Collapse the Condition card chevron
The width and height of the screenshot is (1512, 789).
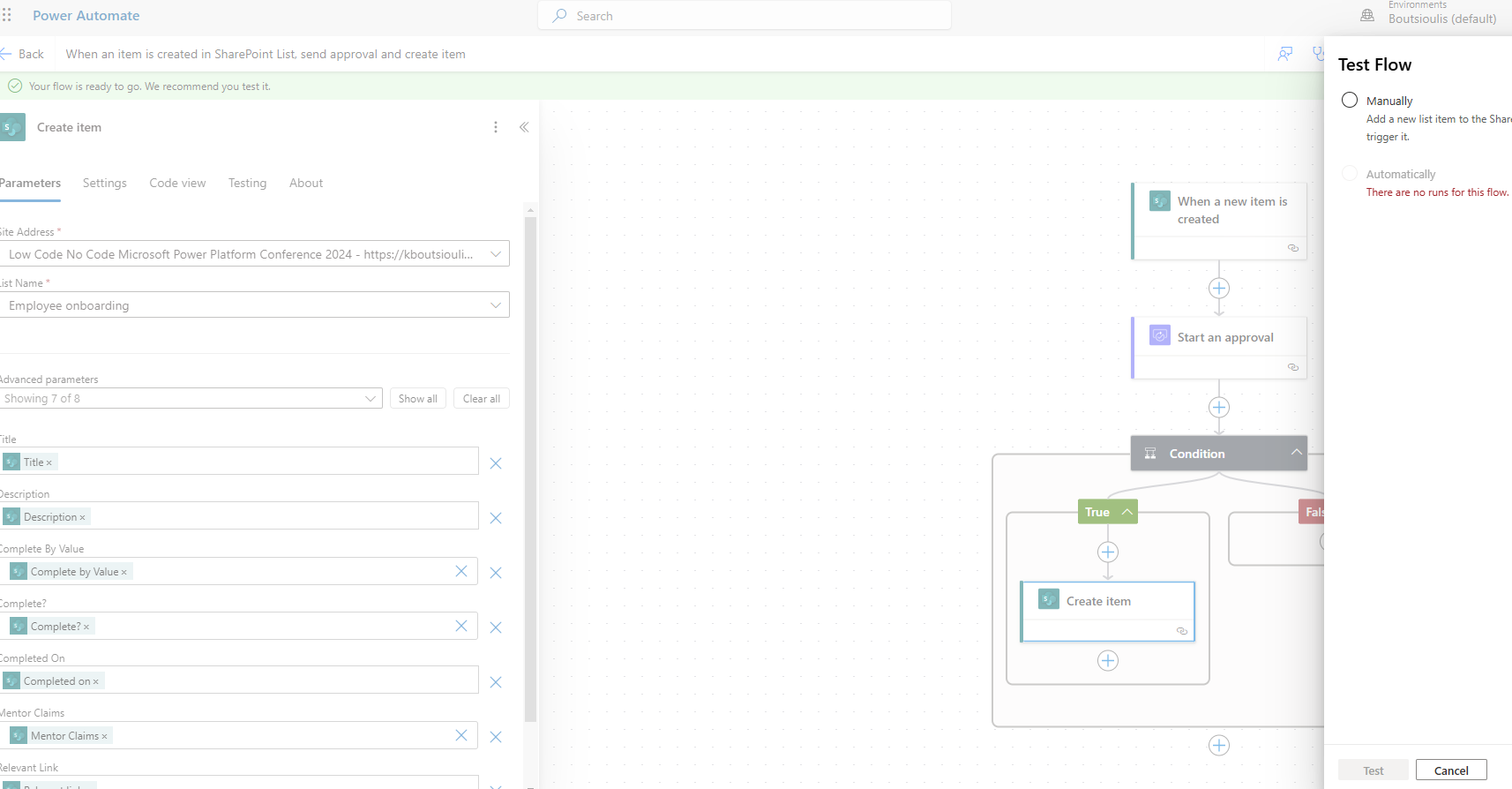(x=1296, y=452)
